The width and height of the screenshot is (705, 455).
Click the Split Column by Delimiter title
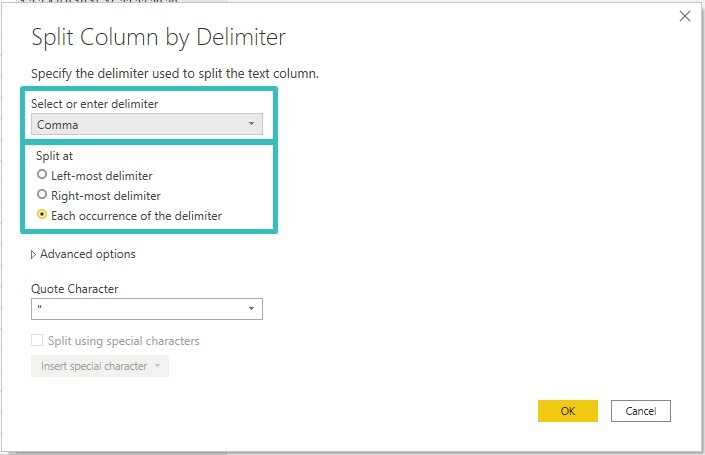tap(158, 38)
